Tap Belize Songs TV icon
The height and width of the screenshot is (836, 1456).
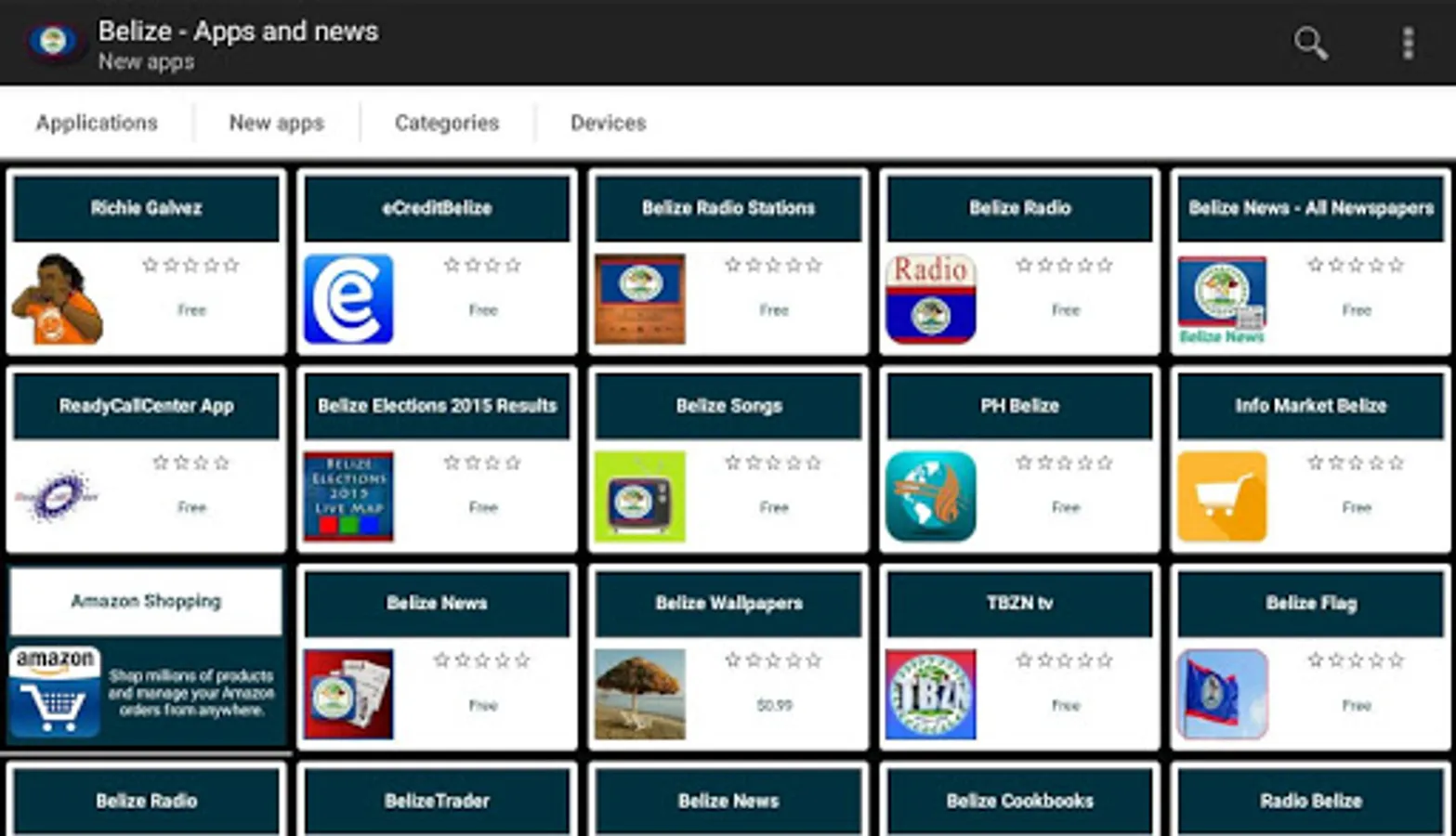tap(640, 497)
